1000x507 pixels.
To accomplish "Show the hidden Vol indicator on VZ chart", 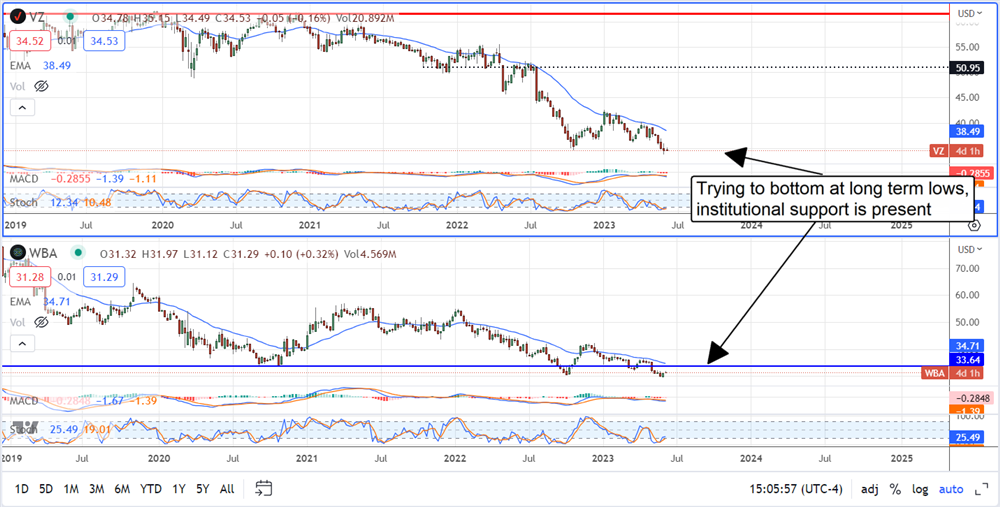I will pyautogui.click(x=42, y=87).
